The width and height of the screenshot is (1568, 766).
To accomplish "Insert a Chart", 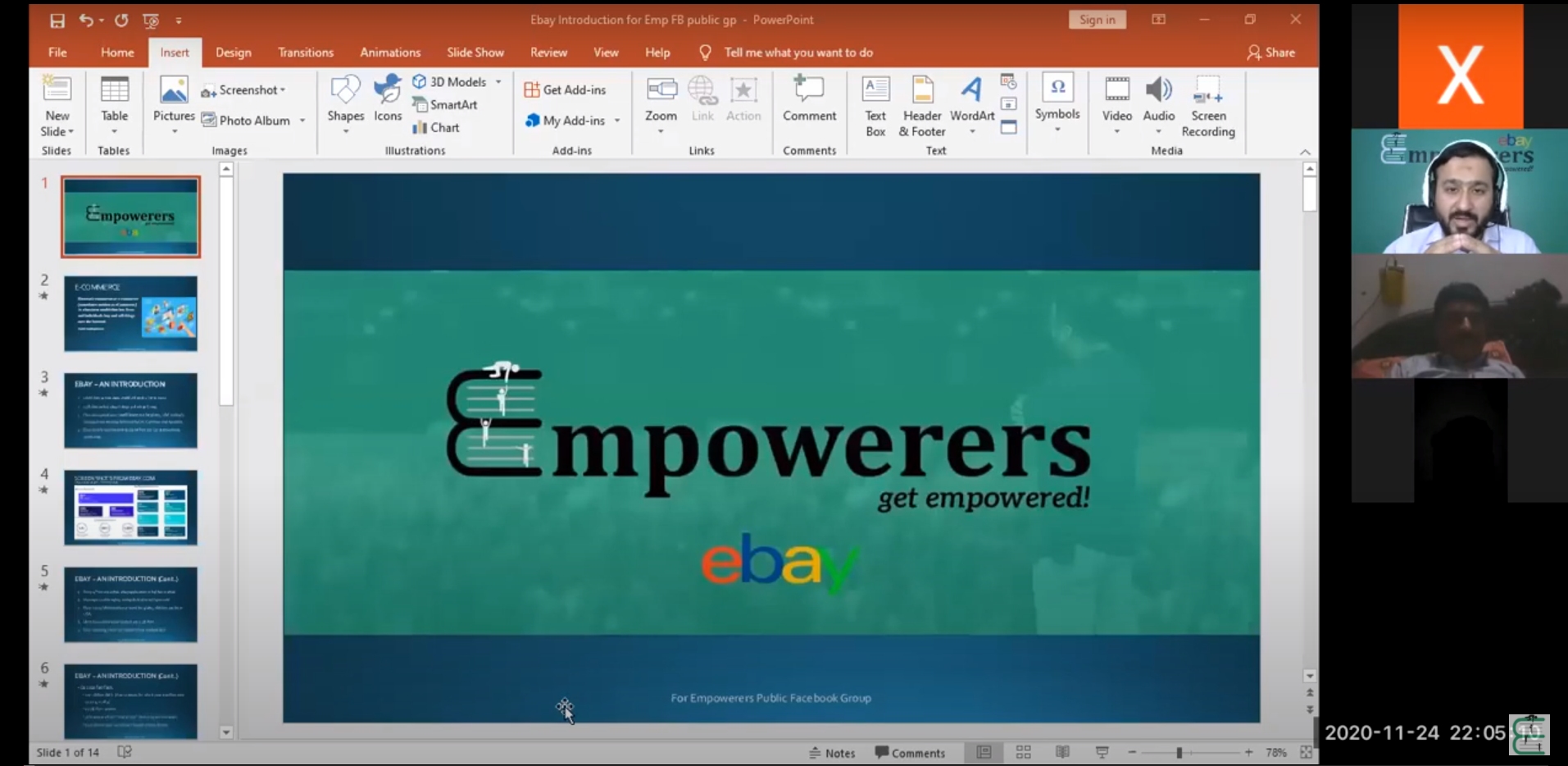I will pos(436,128).
